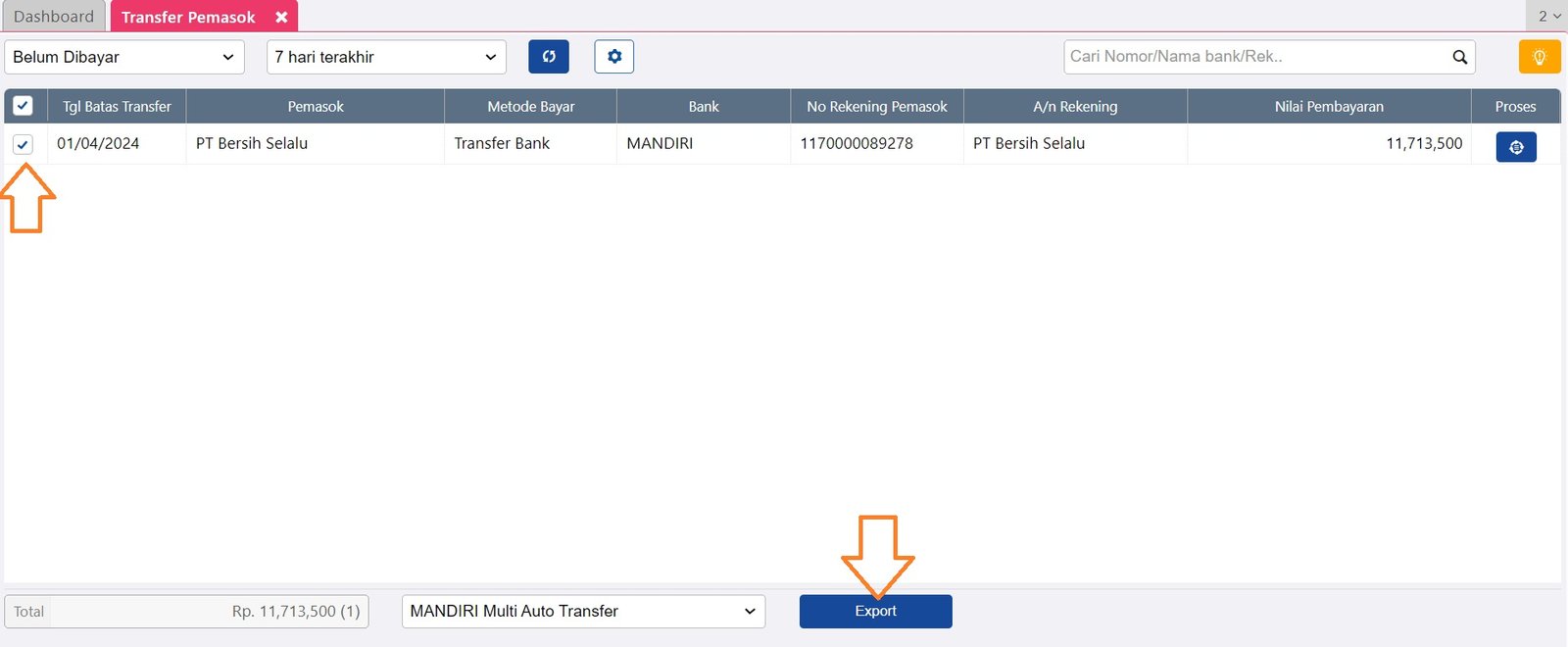The height and width of the screenshot is (647, 1568).
Task: Open settings via the gear icon
Action: (614, 57)
